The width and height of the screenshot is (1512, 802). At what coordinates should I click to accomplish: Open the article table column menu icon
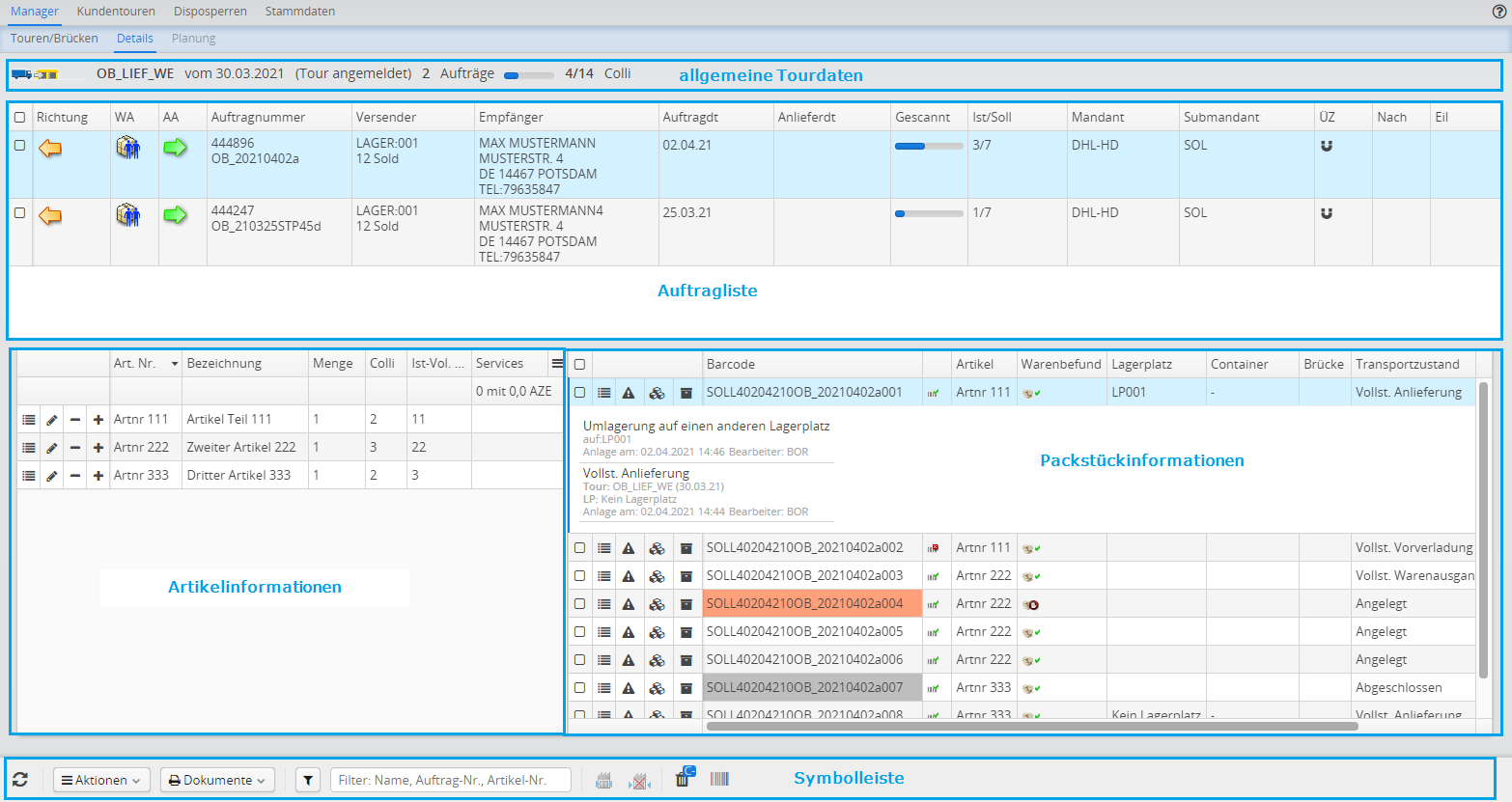pyautogui.click(x=557, y=364)
